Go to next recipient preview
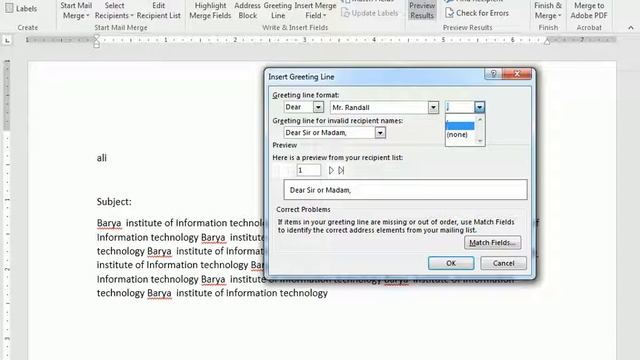Image resolution: width=640 pixels, height=360 pixels. click(x=331, y=170)
